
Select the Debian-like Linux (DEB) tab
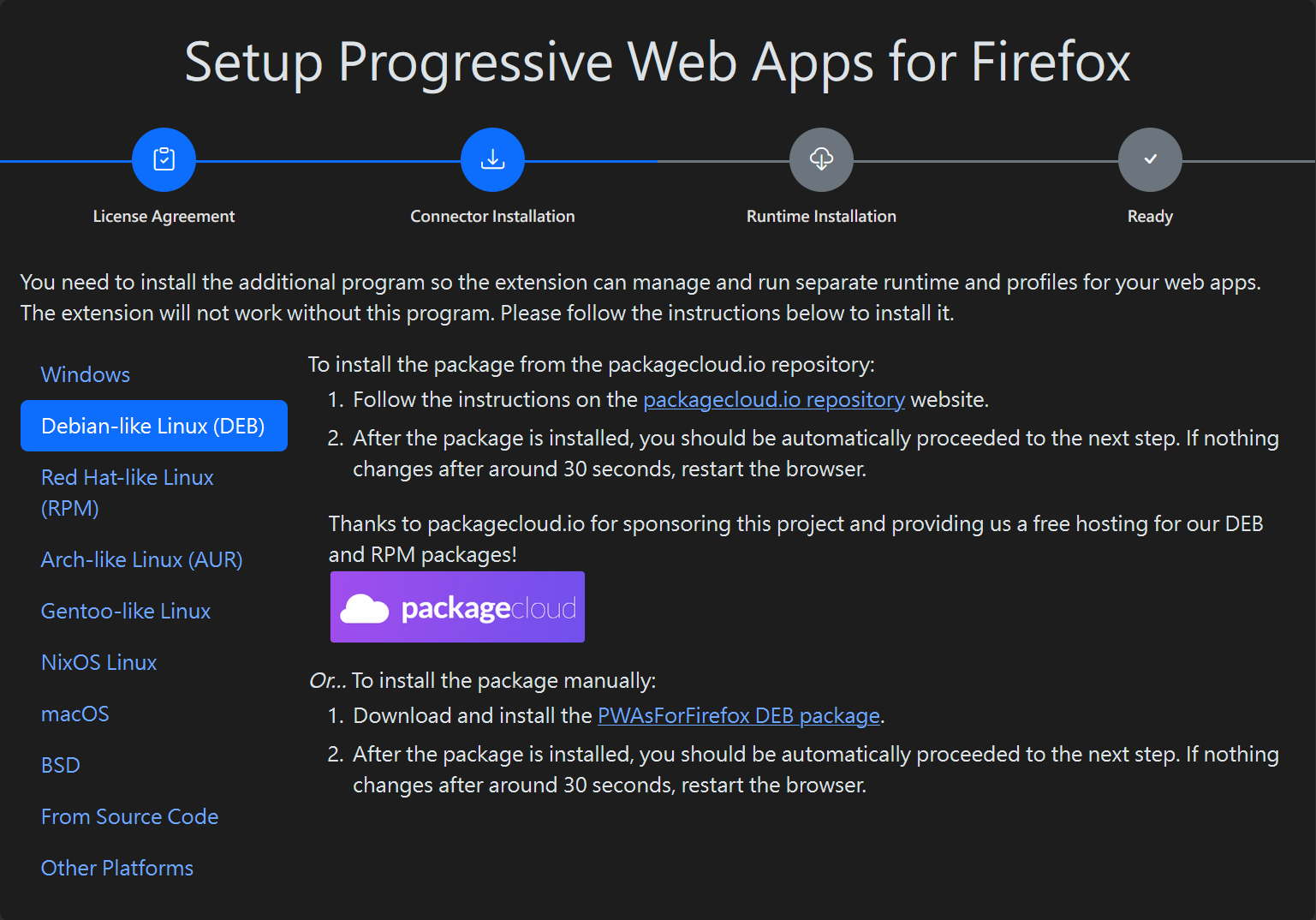pyautogui.click(x=153, y=426)
